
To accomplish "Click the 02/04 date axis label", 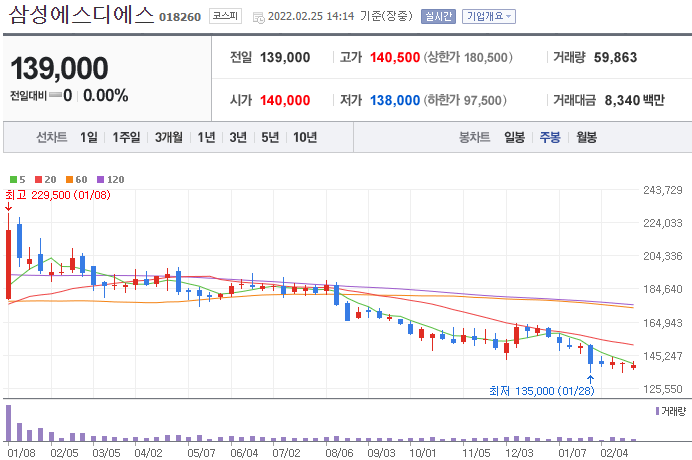I will coord(614,453).
